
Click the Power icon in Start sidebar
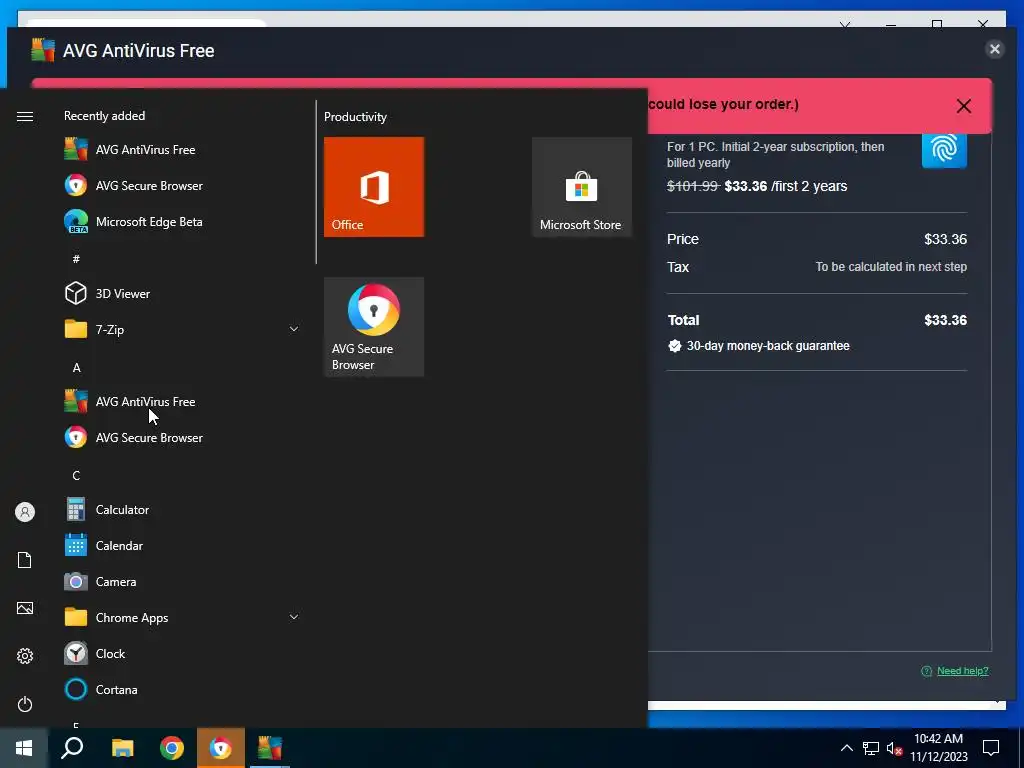[x=25, y=704]
